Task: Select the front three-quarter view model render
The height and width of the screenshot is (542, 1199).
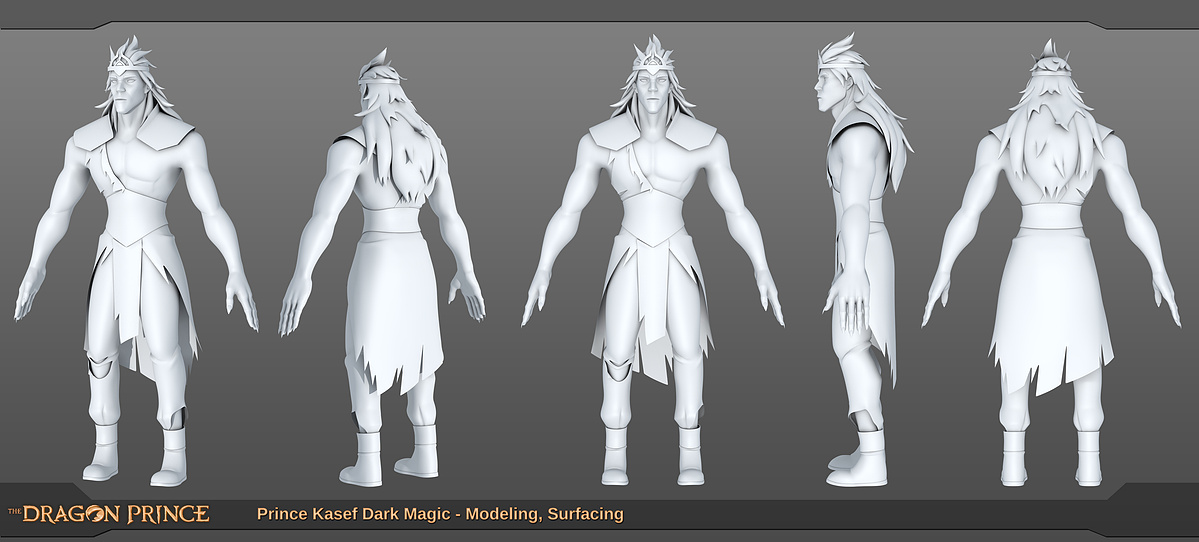Action: tap(136, 261)
